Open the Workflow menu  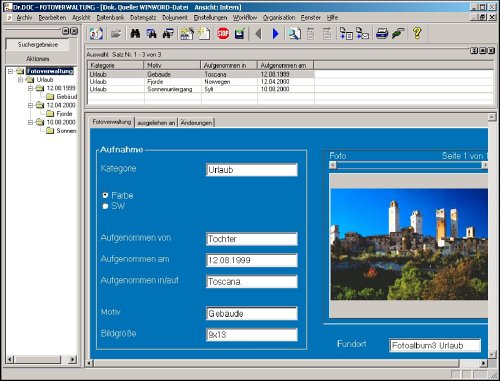pyautogui.click(x=245, y=17)
